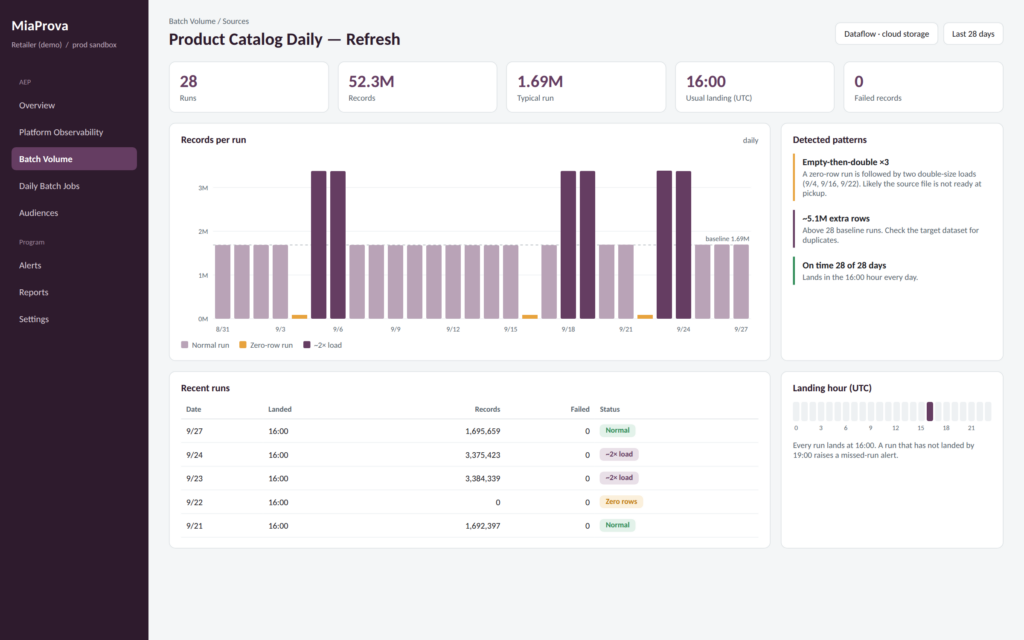
Task: Select the highlighted 16:00 landing hour bar
Action: coord(929,411)
